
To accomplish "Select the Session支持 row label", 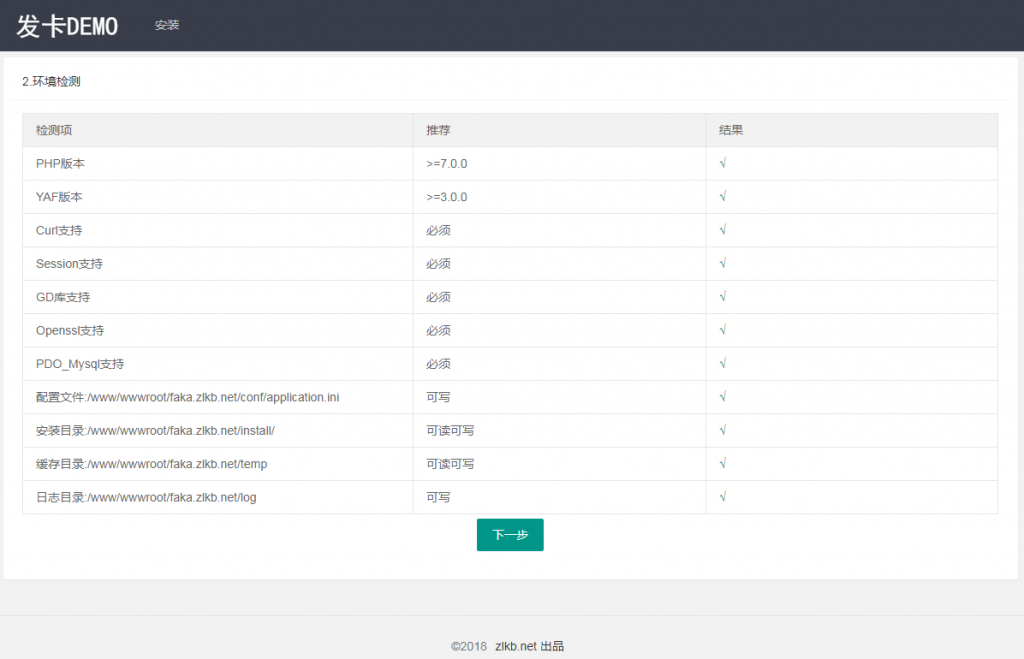I will click(69, 263).
